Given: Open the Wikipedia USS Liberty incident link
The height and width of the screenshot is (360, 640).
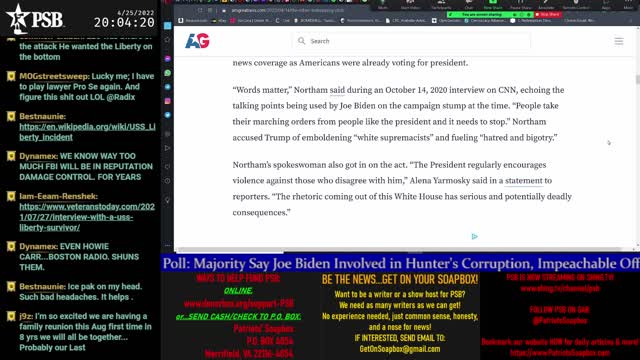Looking at the screenshot, I should (x=87, y=132).
